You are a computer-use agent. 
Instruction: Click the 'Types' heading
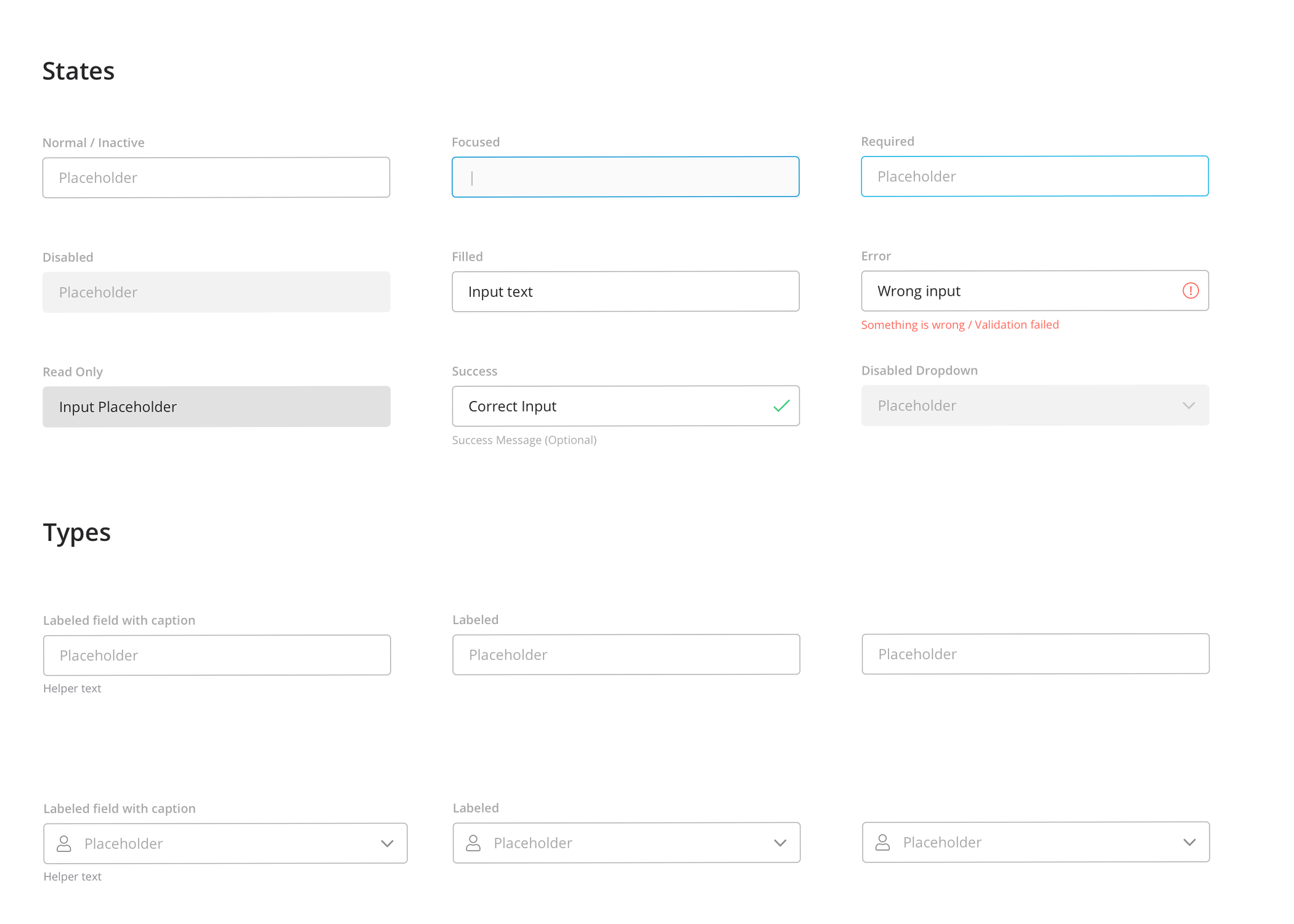tap(76, 533)
